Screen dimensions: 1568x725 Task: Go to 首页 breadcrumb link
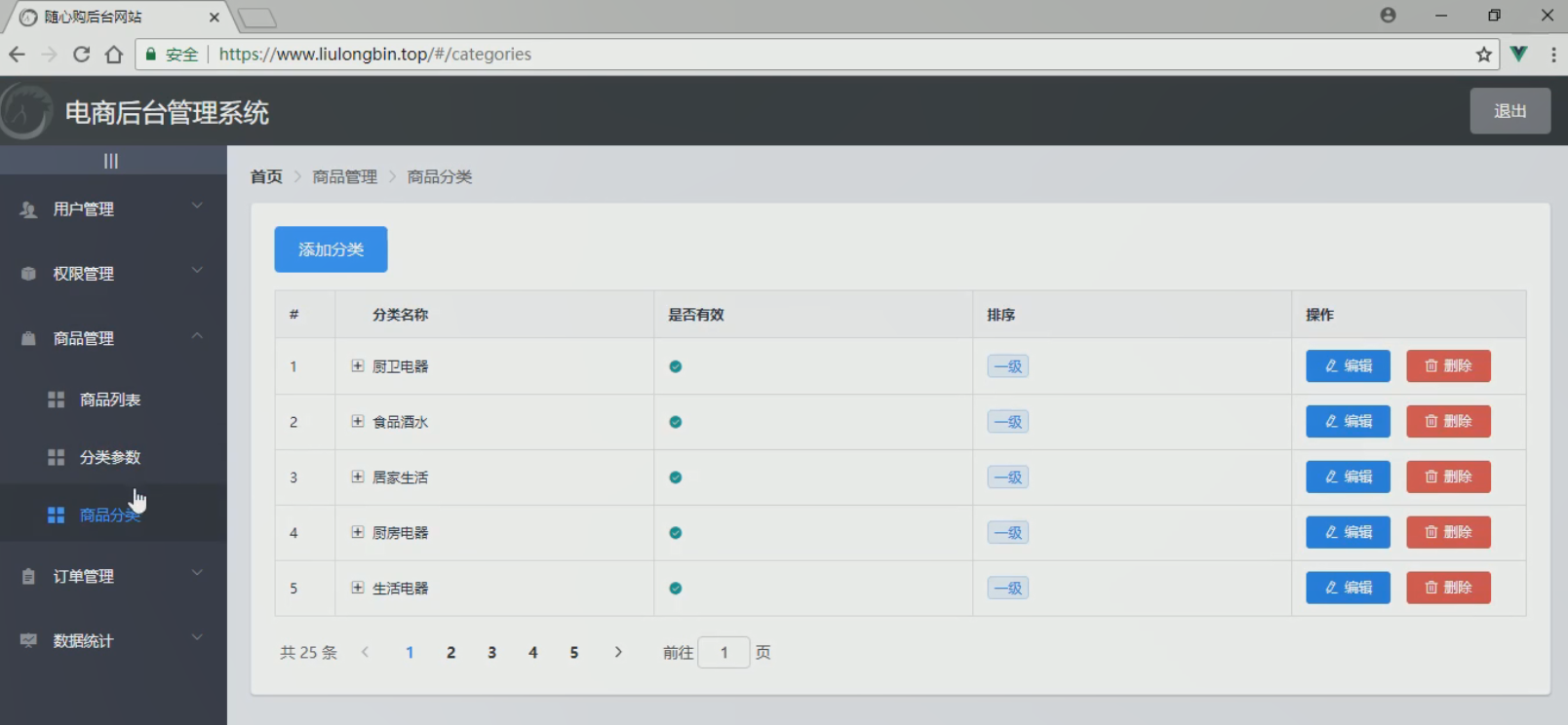click(266, 176)
